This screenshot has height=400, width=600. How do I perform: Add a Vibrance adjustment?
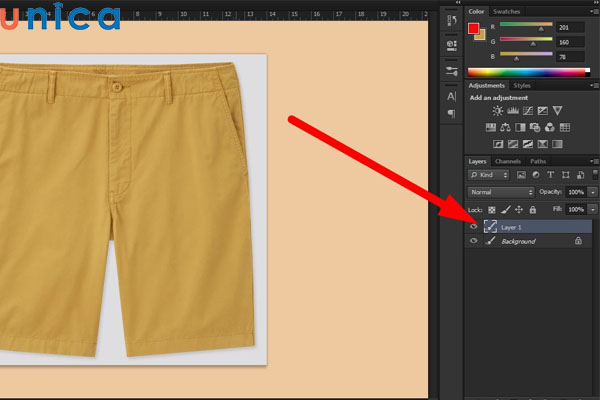(558, 111)
